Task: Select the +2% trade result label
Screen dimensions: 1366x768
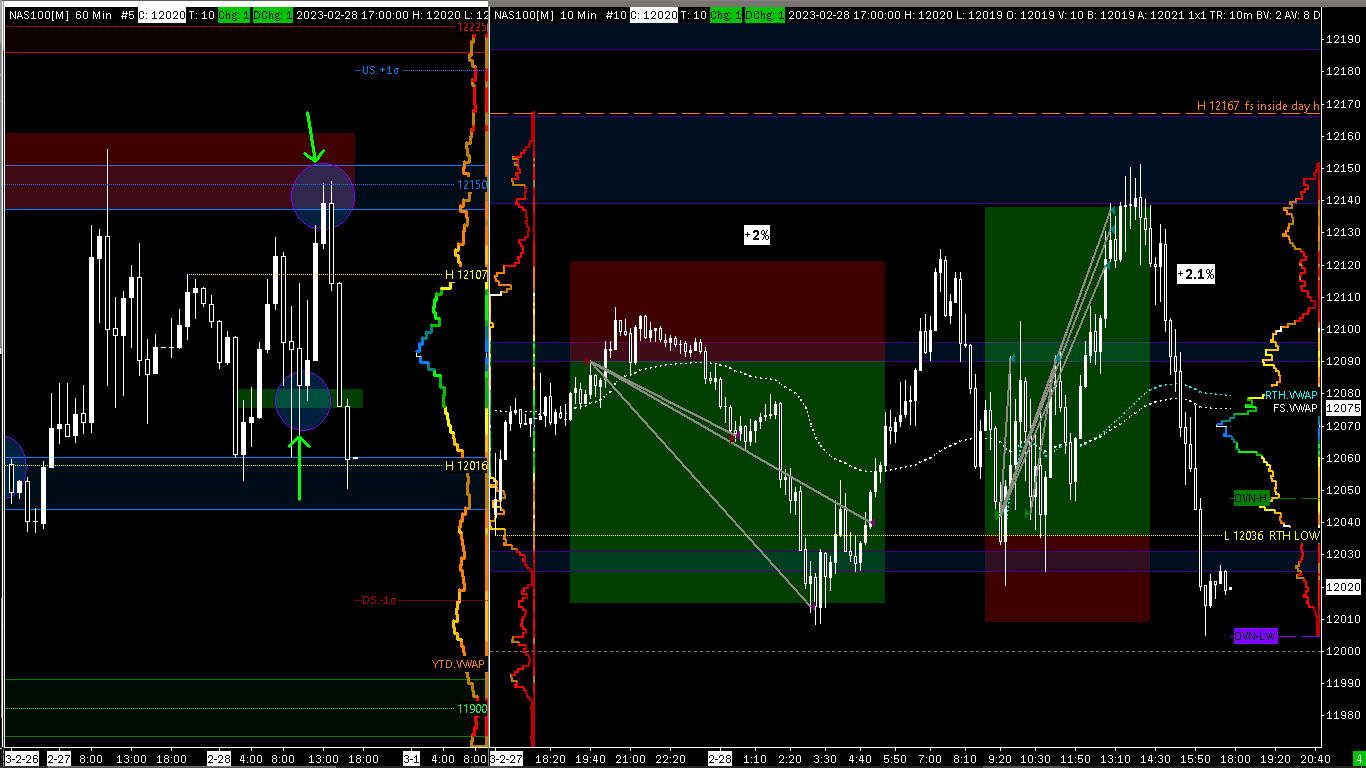Action: 757,235
